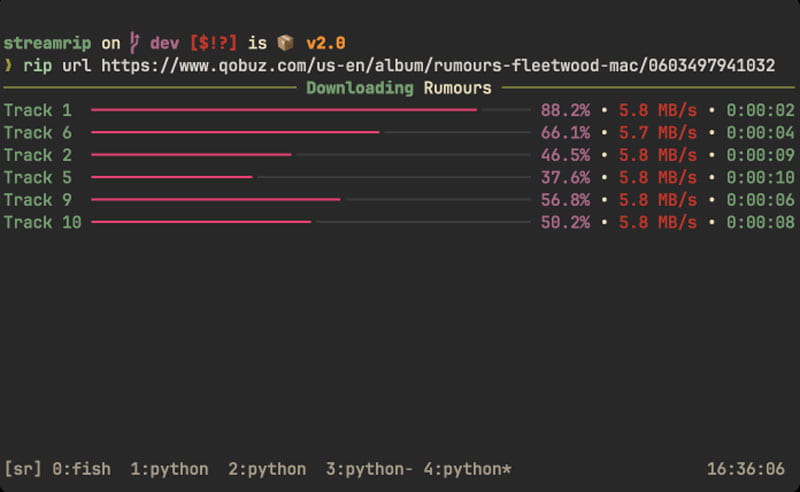Click the git branch symbol before dev
The image size is (800, 492).
[135, 43]
